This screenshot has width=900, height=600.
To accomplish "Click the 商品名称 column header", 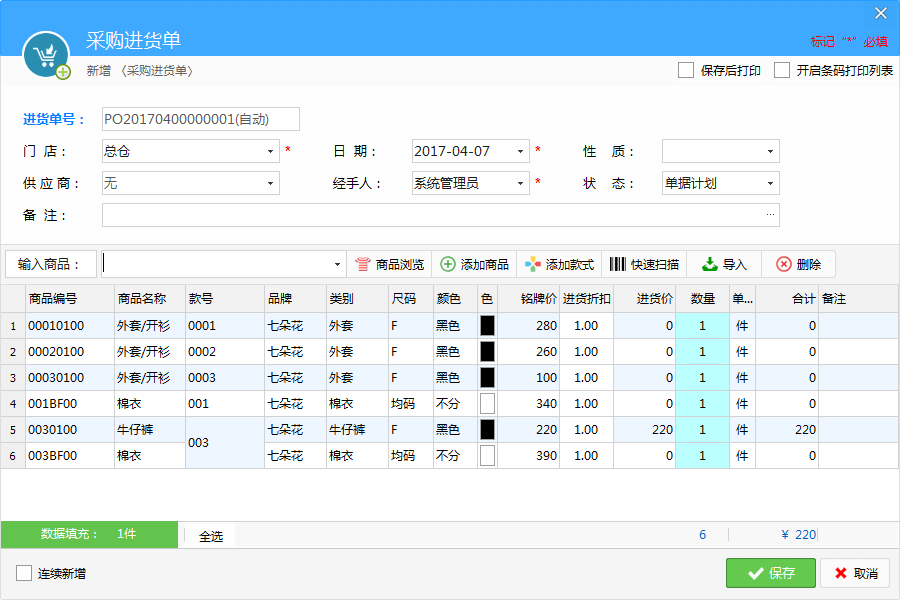I will pyautogui.click(x=150, y=299).
